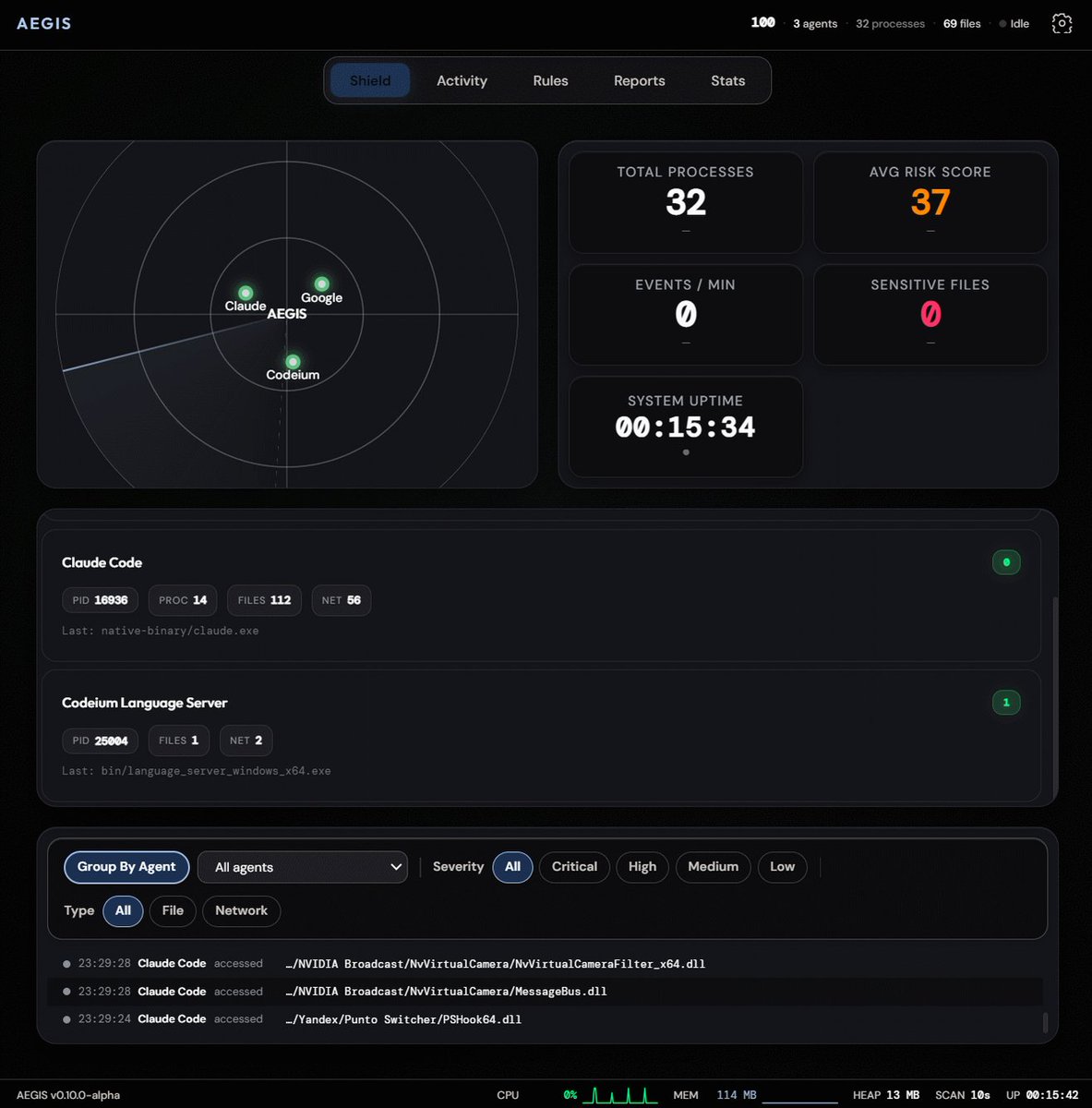Click the Claude Code agent title
Screen dimensions: 1092x1108
click(102, 562)
